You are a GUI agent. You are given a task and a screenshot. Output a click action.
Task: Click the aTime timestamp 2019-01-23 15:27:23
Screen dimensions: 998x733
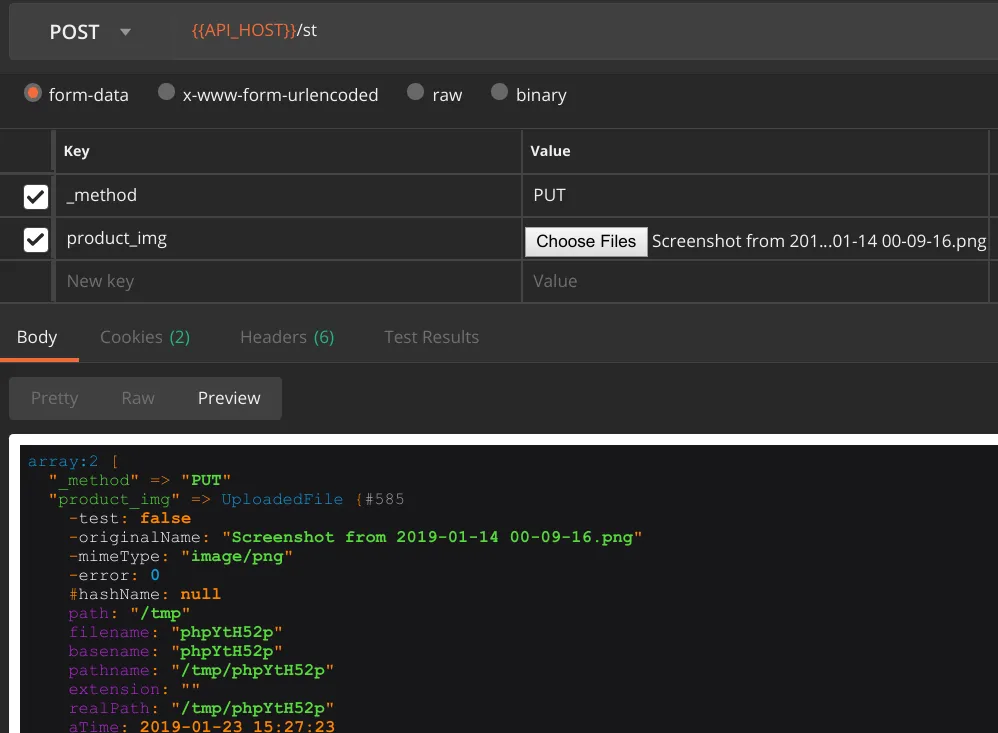coord(237,726)
